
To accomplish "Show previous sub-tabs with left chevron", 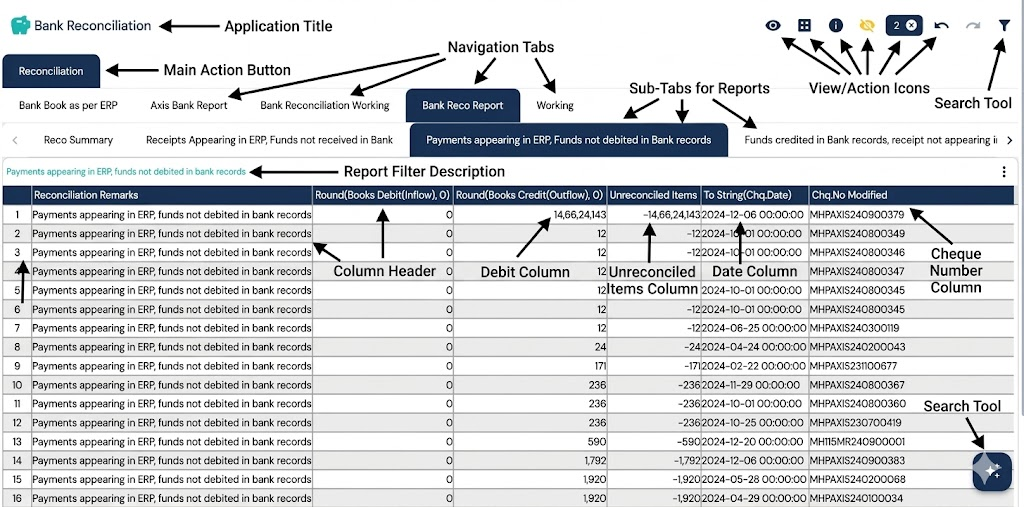I will pos(15,140).
